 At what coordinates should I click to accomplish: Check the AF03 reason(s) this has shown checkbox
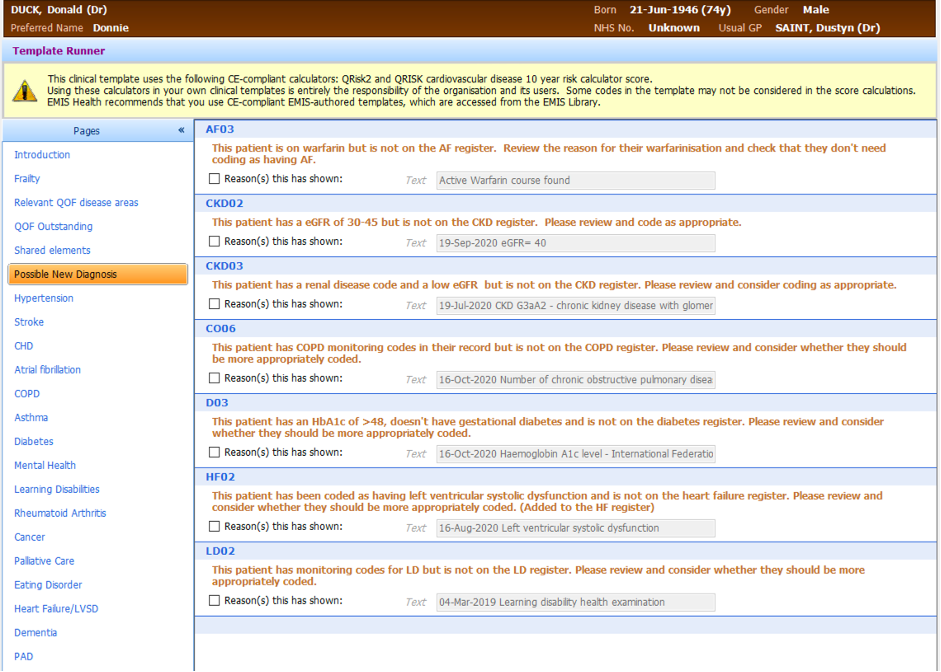[x=214, y=178]
